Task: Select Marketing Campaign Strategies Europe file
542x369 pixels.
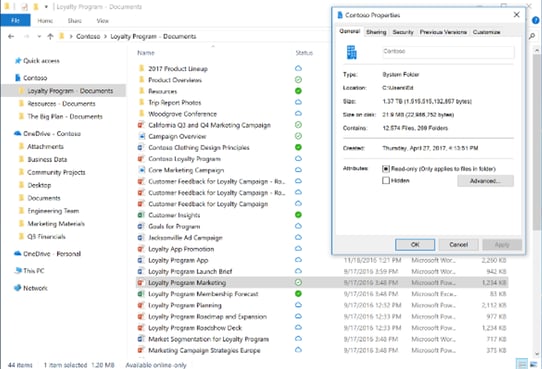Action: pos(204,350)
